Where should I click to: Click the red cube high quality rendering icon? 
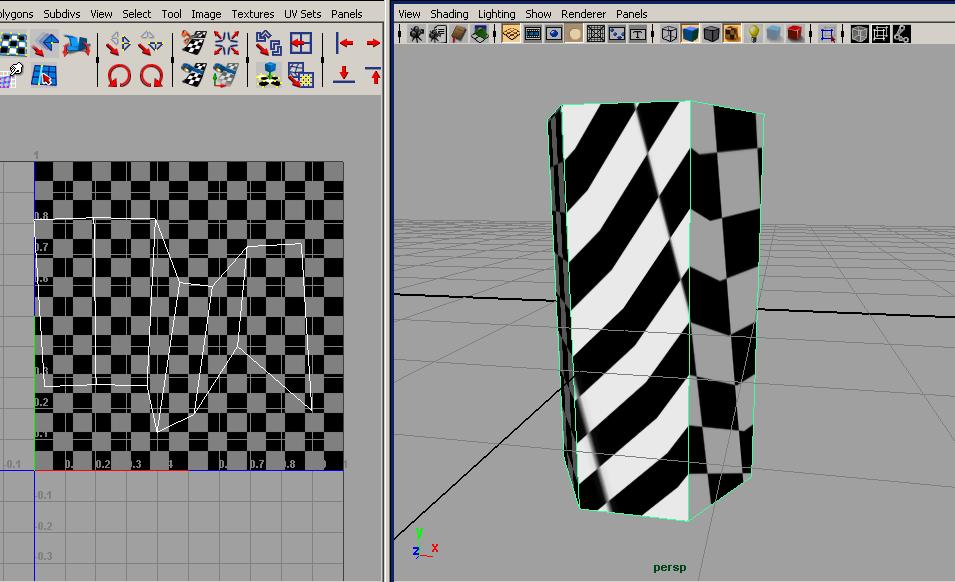[x=795, y=34]
